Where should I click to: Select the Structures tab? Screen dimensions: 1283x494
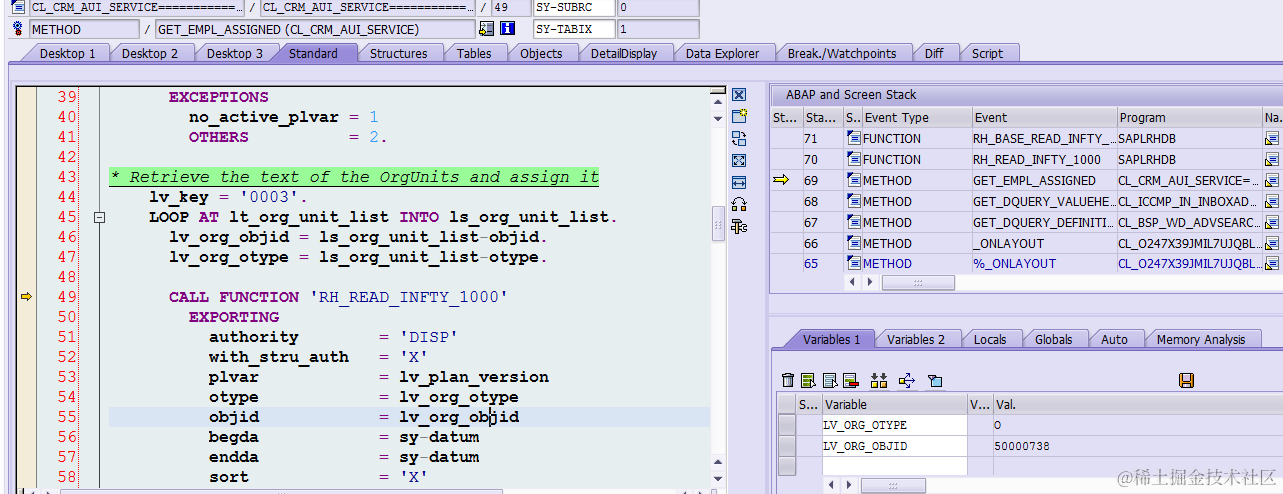click(398, 54)
